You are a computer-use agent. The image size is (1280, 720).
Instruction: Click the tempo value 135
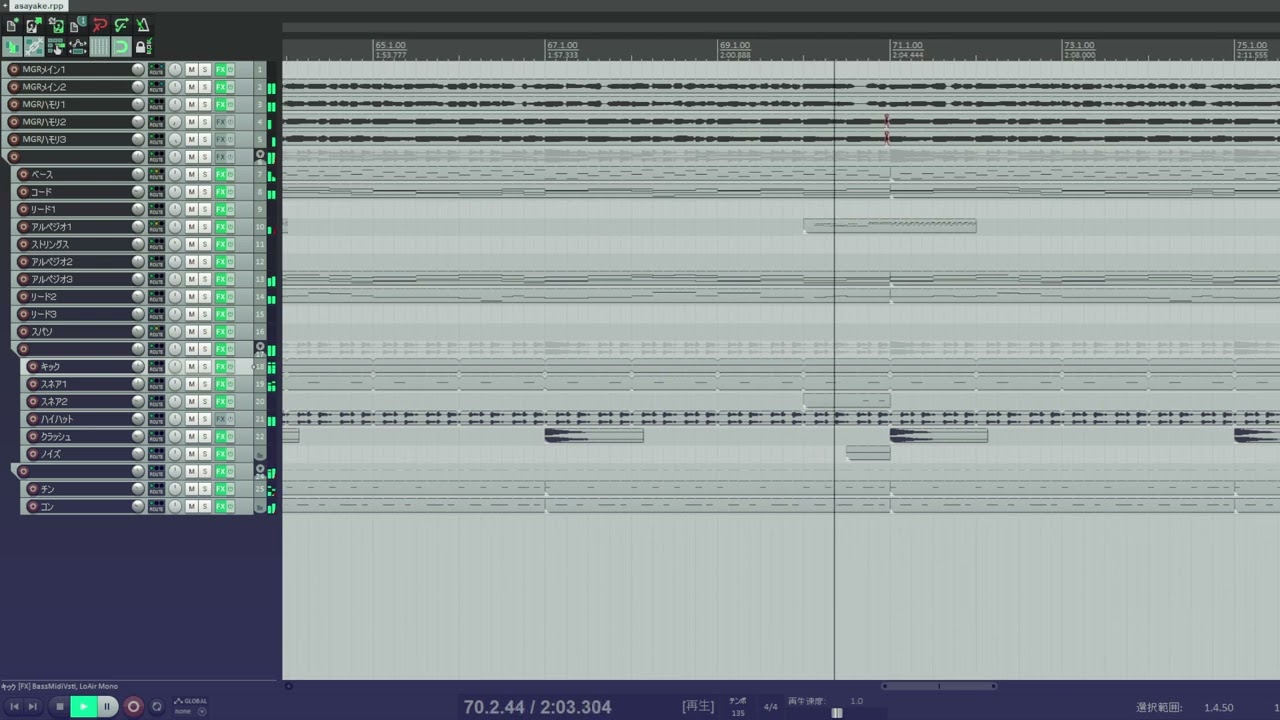click(738, 713)
